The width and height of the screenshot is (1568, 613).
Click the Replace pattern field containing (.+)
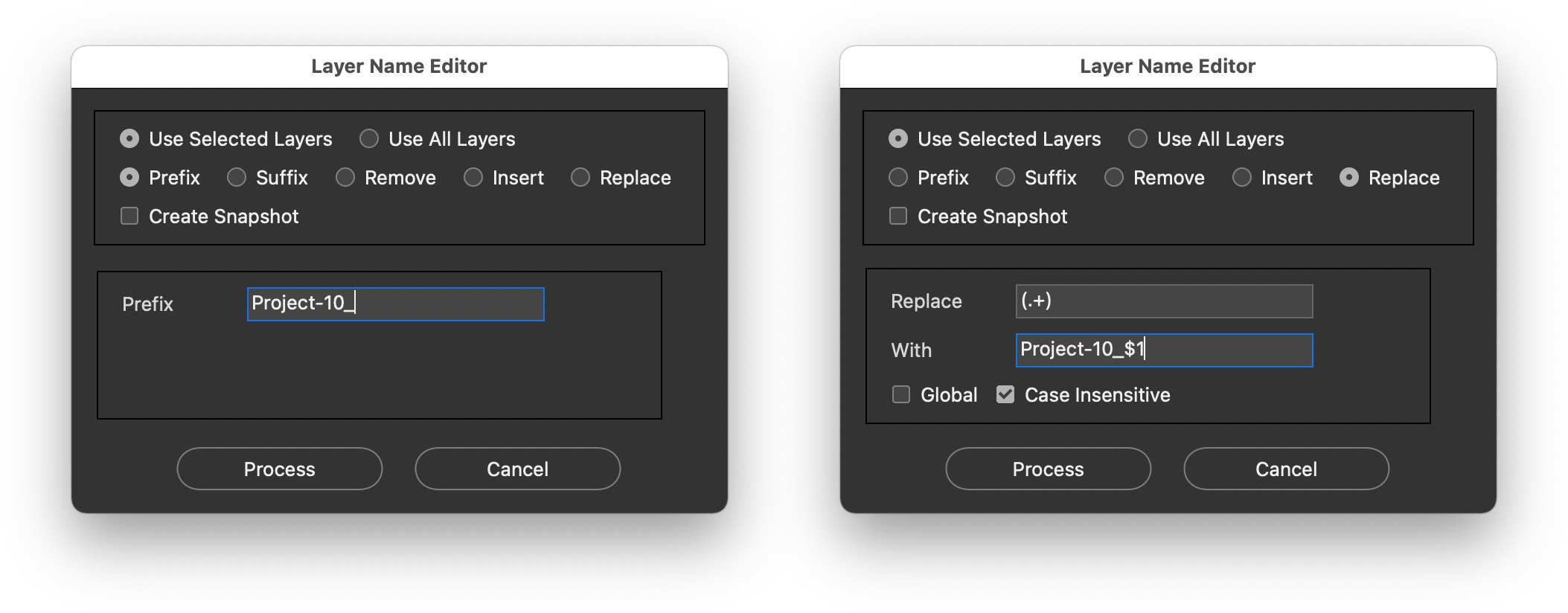[x=1163, y=301]
